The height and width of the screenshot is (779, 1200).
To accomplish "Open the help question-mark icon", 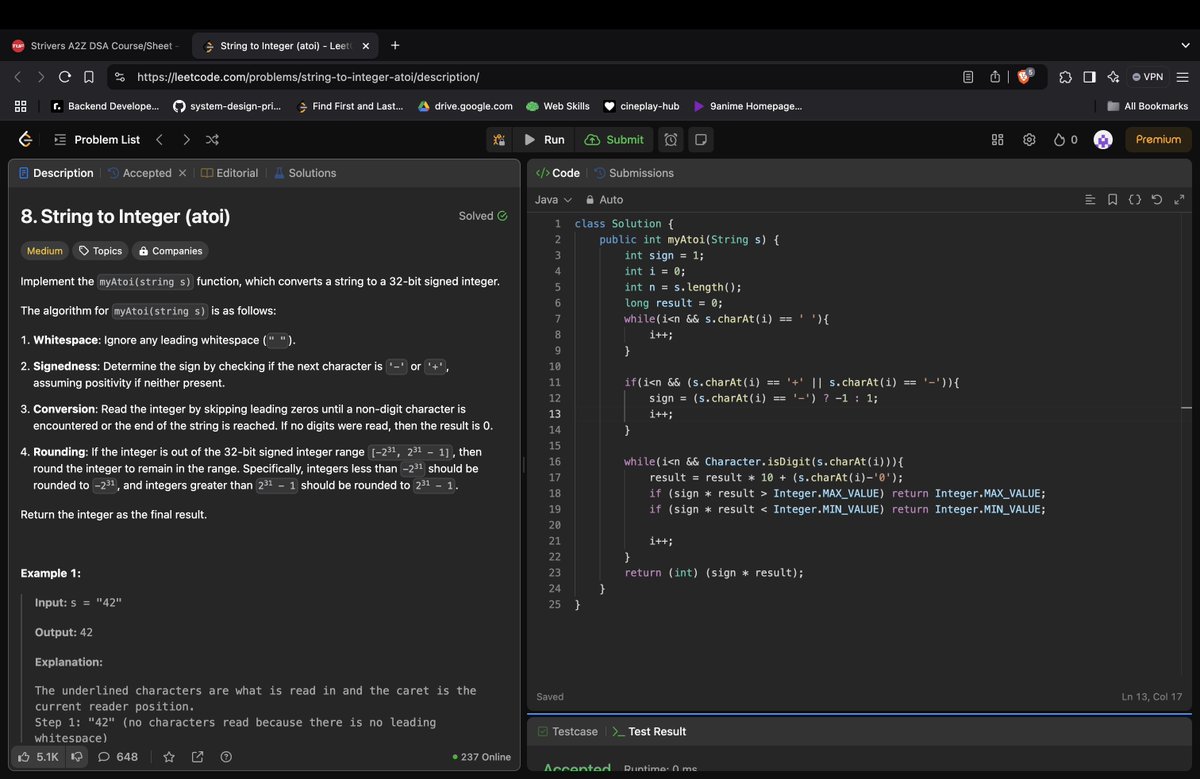I will tap(226, 757).
